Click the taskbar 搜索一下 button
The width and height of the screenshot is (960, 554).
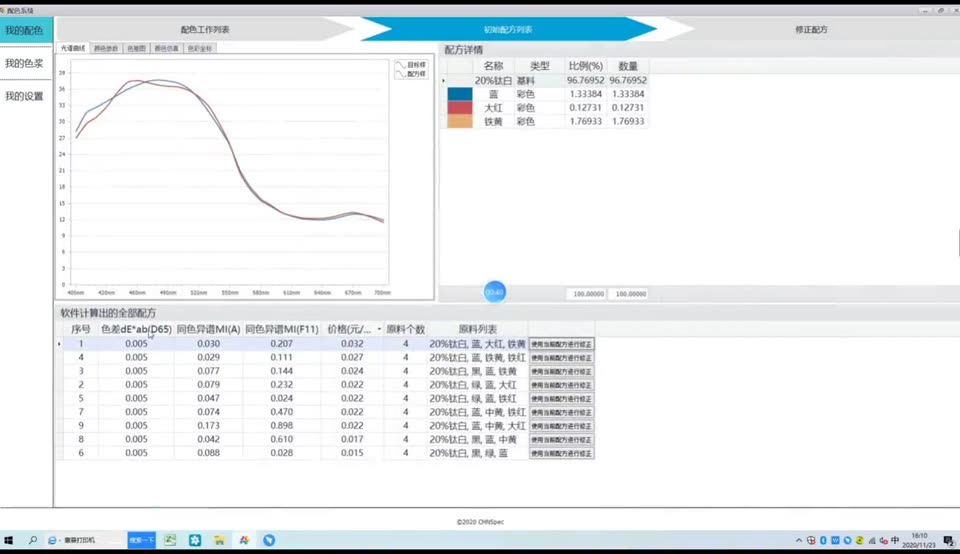[141, 540]
